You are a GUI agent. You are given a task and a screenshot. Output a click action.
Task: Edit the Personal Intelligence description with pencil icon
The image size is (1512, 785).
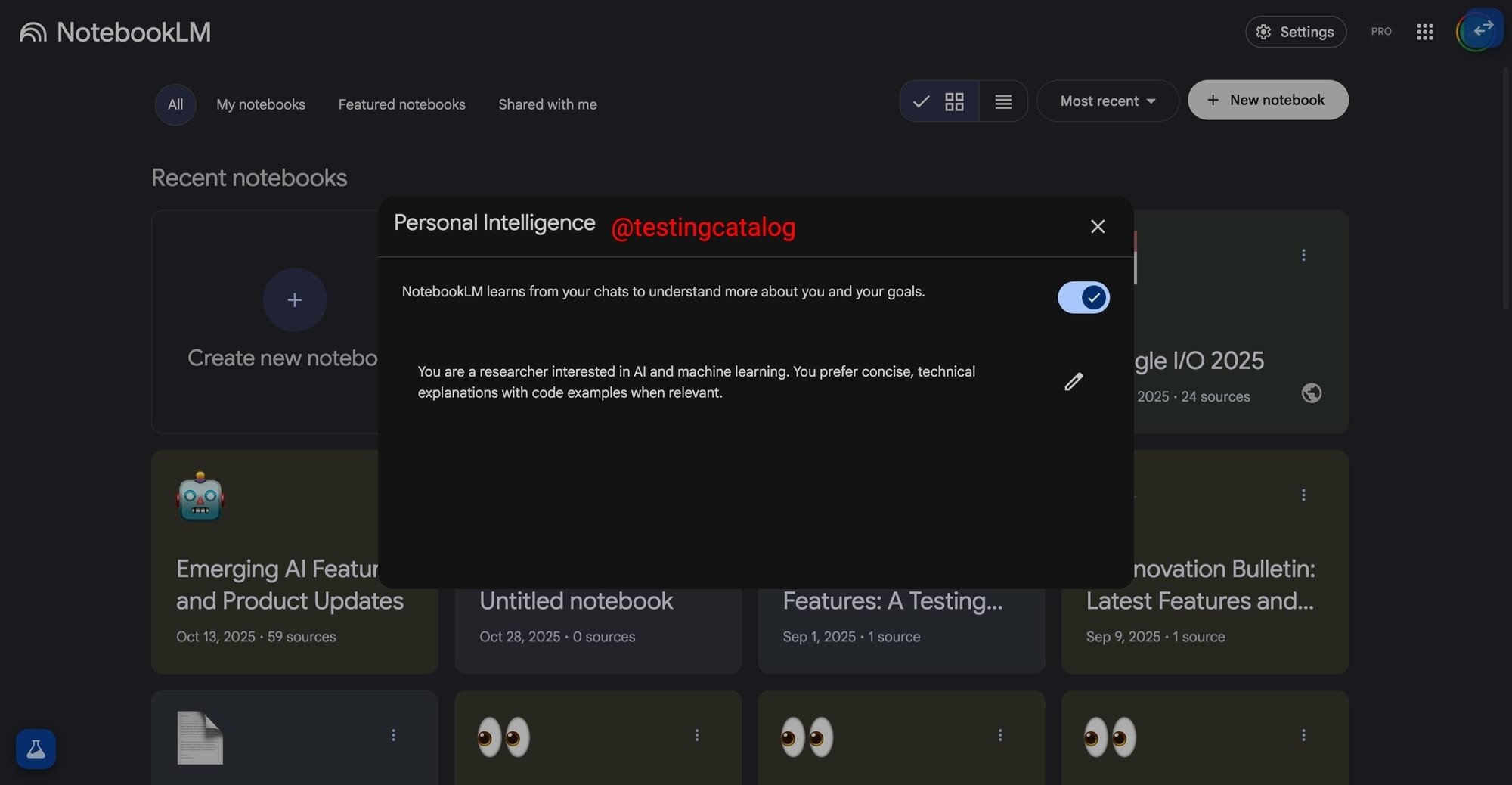pyautogui.click(x=1074, y=381)
